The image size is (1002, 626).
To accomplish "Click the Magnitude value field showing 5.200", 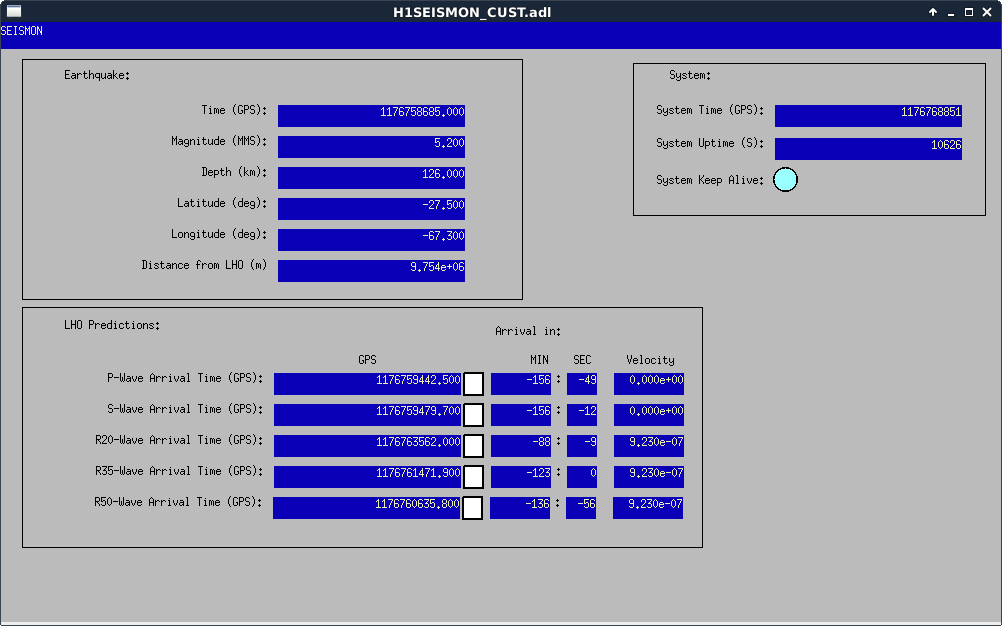I will coord(371,146).
